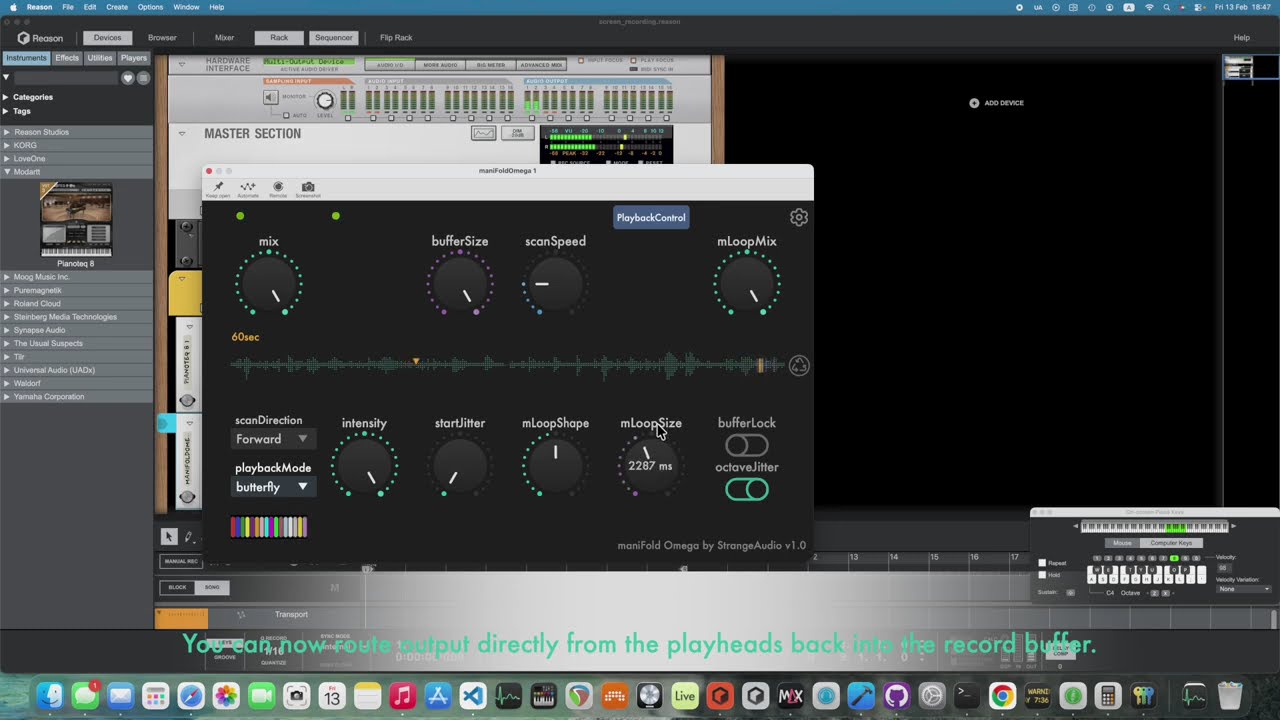Expand the Tags section
Image resolution: width=1280 pixels, height=720 pixels.
coord(6,111)
